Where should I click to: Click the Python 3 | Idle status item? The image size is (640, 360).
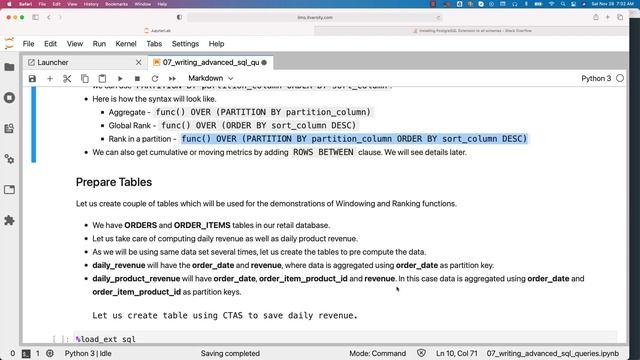[88, 353]
